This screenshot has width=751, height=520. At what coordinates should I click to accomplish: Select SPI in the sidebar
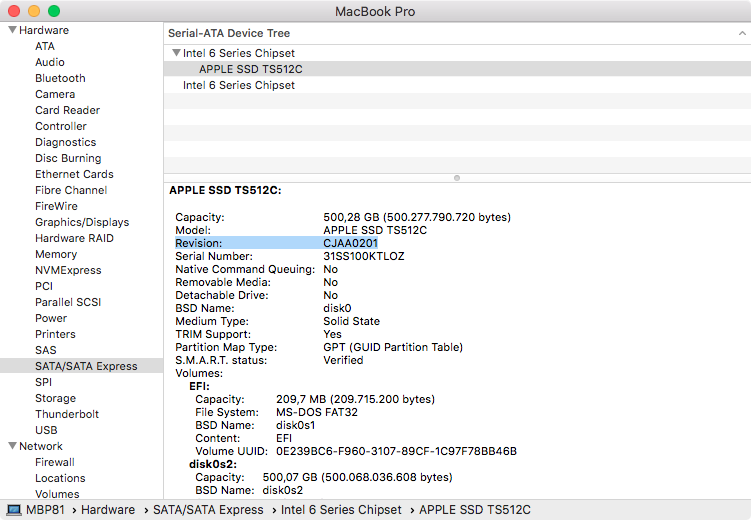pyautogui.click(x=44, y=382)
